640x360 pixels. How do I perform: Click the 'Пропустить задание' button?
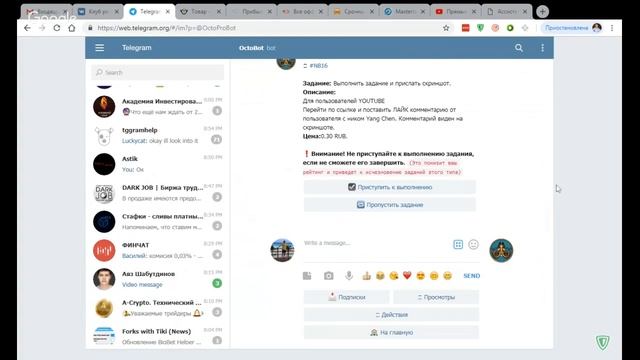coord(390,205)
